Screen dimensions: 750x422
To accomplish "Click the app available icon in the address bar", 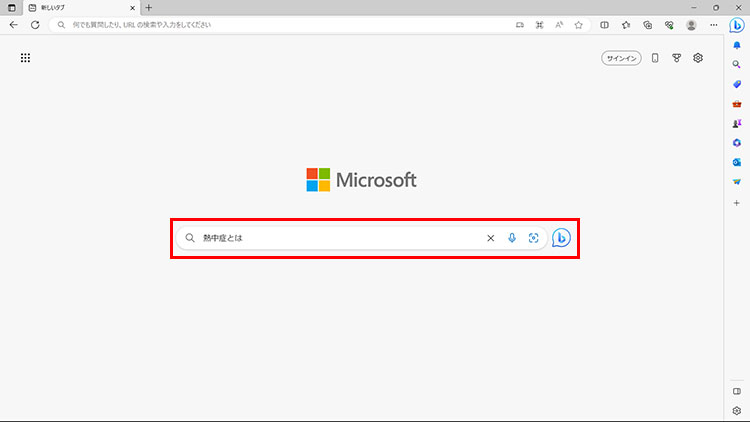I will [x=520, y=25].
